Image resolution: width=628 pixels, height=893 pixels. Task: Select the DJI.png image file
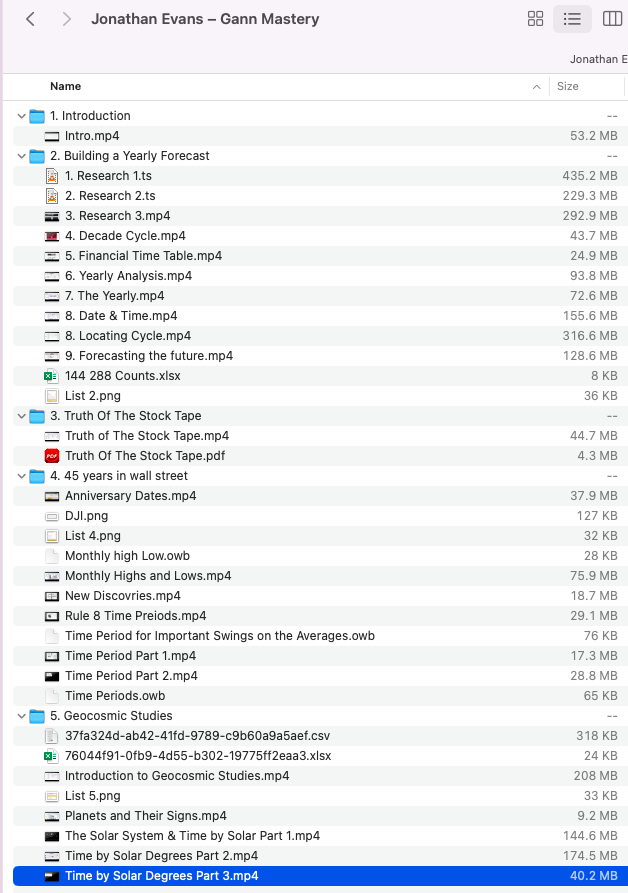click(x=86, y=516)
